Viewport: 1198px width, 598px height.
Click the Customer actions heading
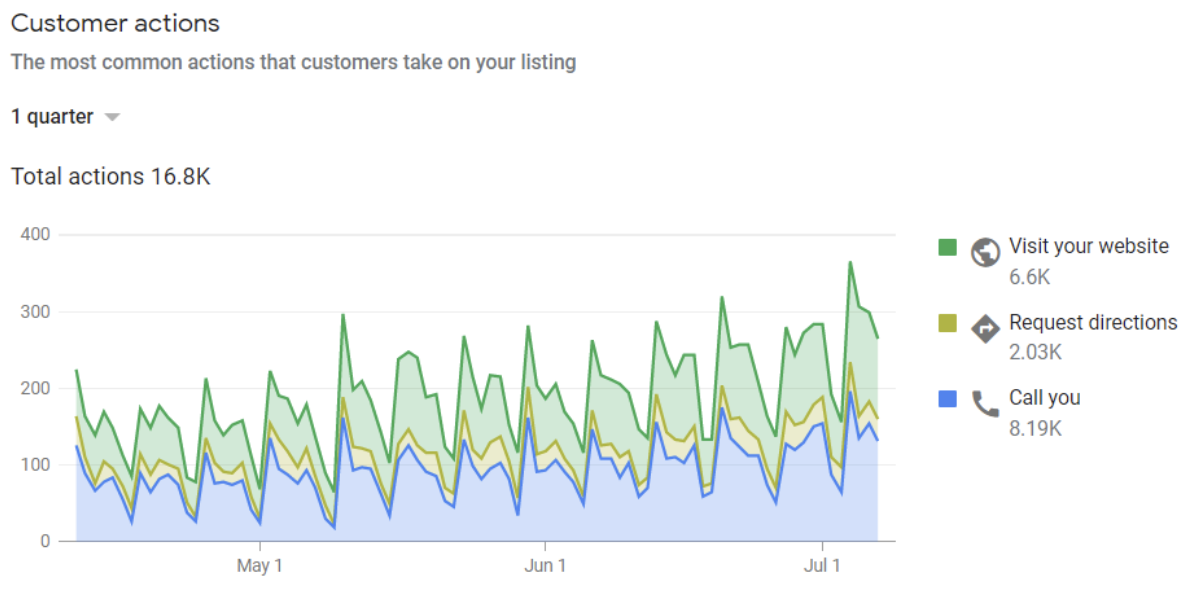click(115, 23)
